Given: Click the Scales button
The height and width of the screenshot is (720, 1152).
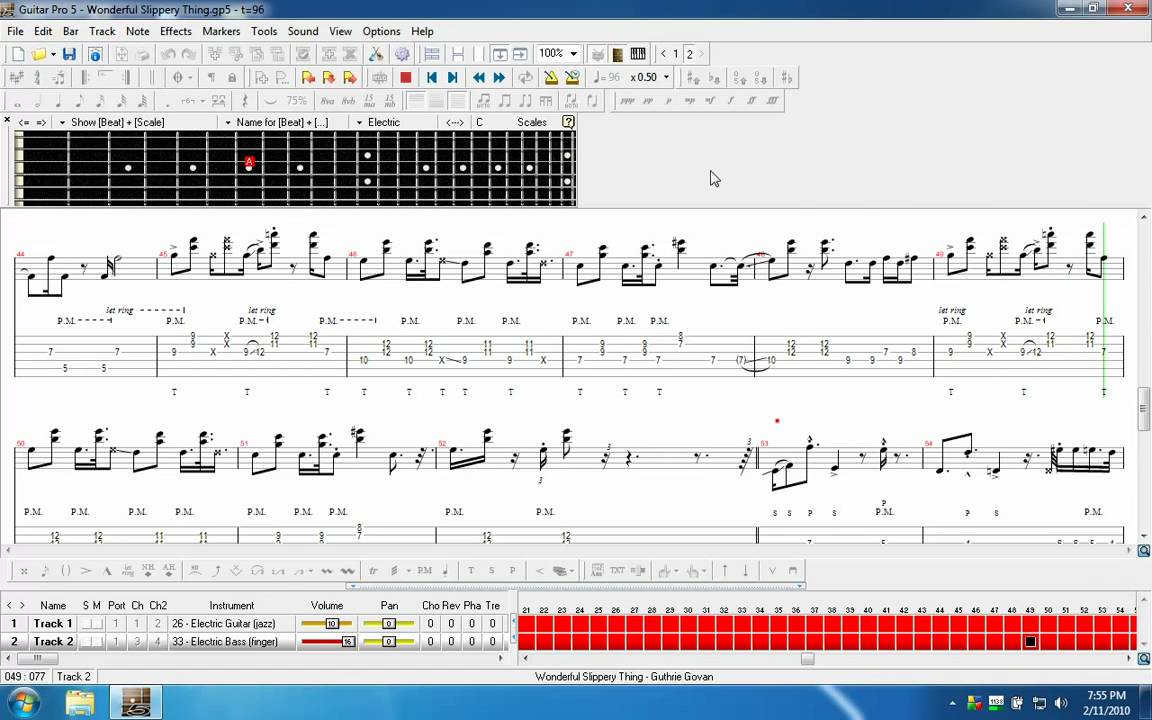Looking at the screenshot, I should tap(531, 123).
